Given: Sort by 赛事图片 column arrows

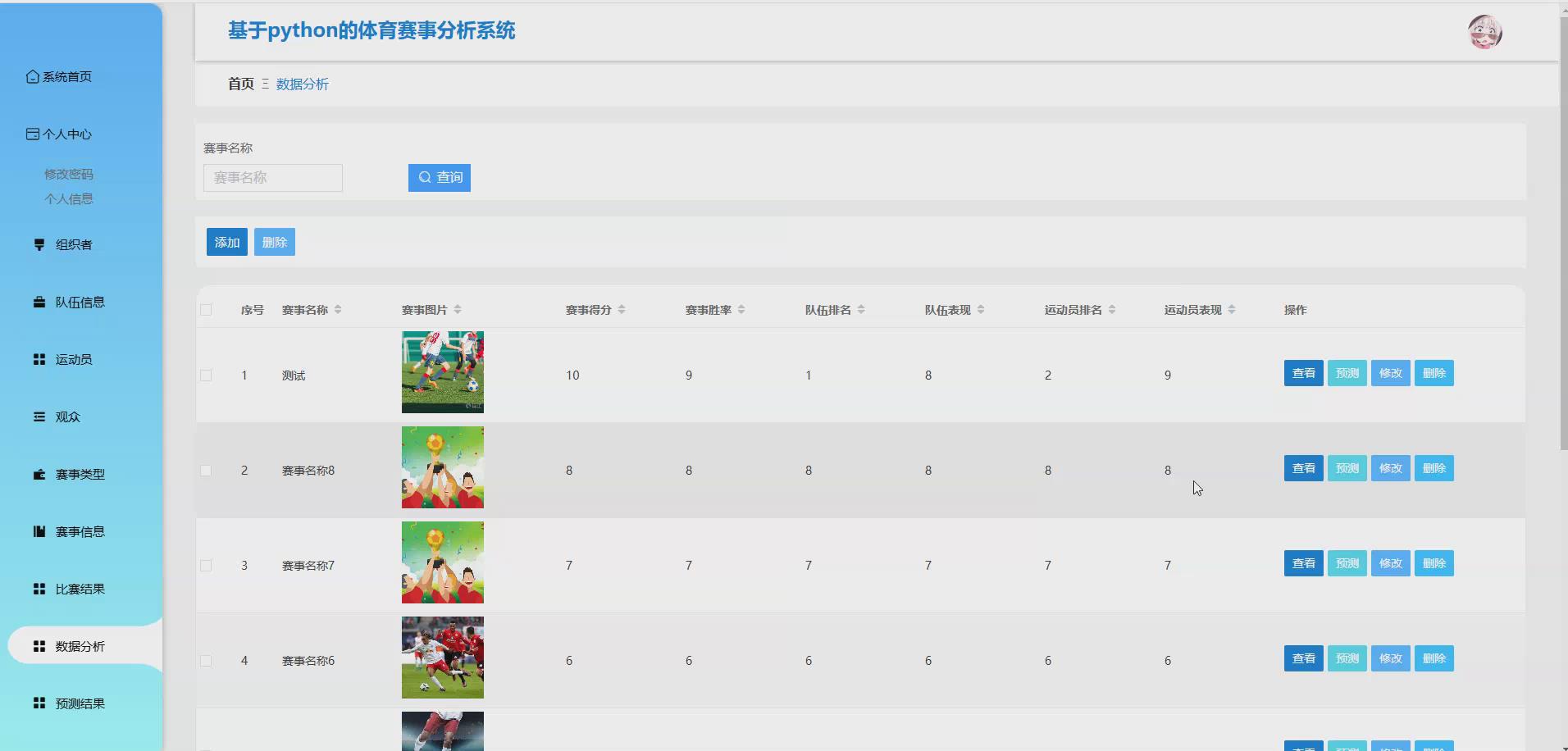Looking at the screenshot, I should click(458, 310).
